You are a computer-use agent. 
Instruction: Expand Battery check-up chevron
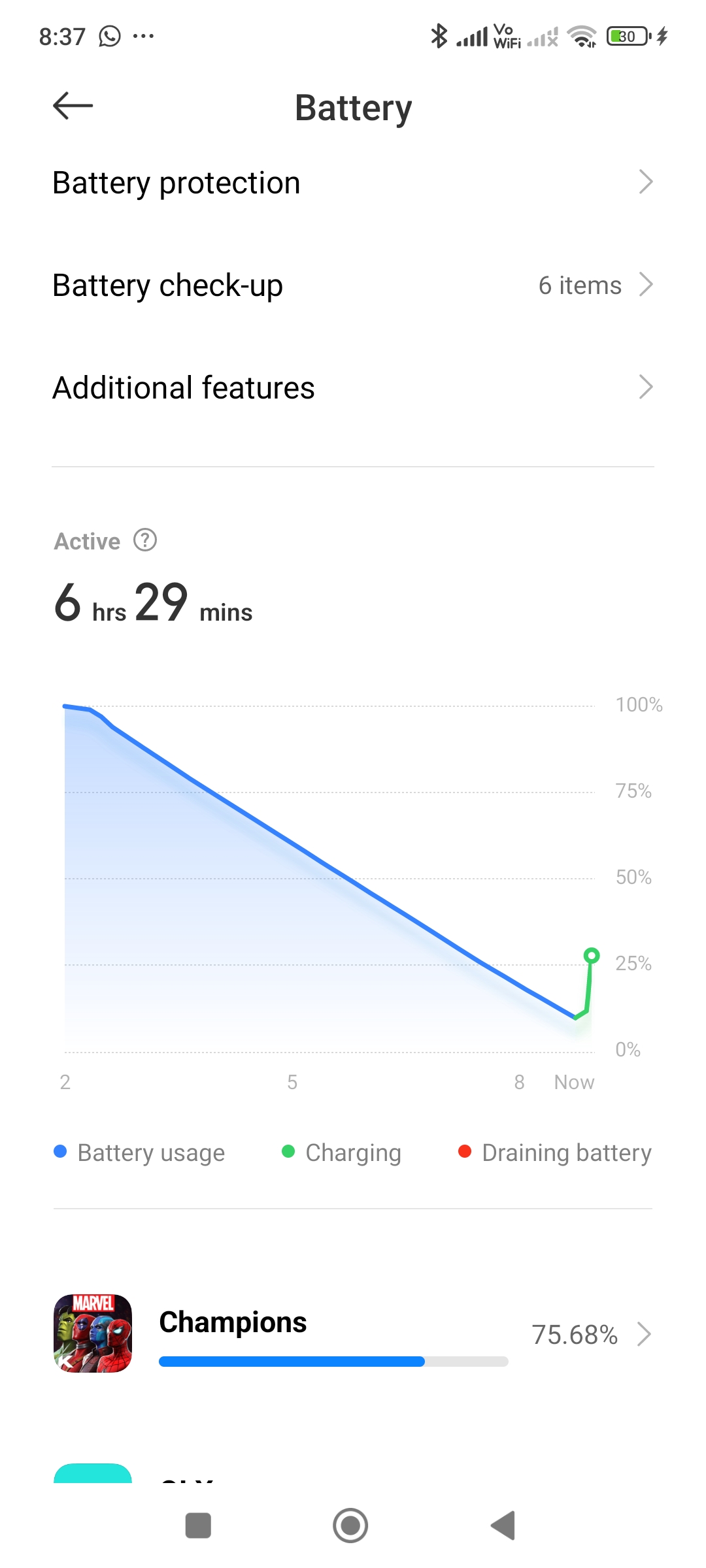tap(646, 284)
